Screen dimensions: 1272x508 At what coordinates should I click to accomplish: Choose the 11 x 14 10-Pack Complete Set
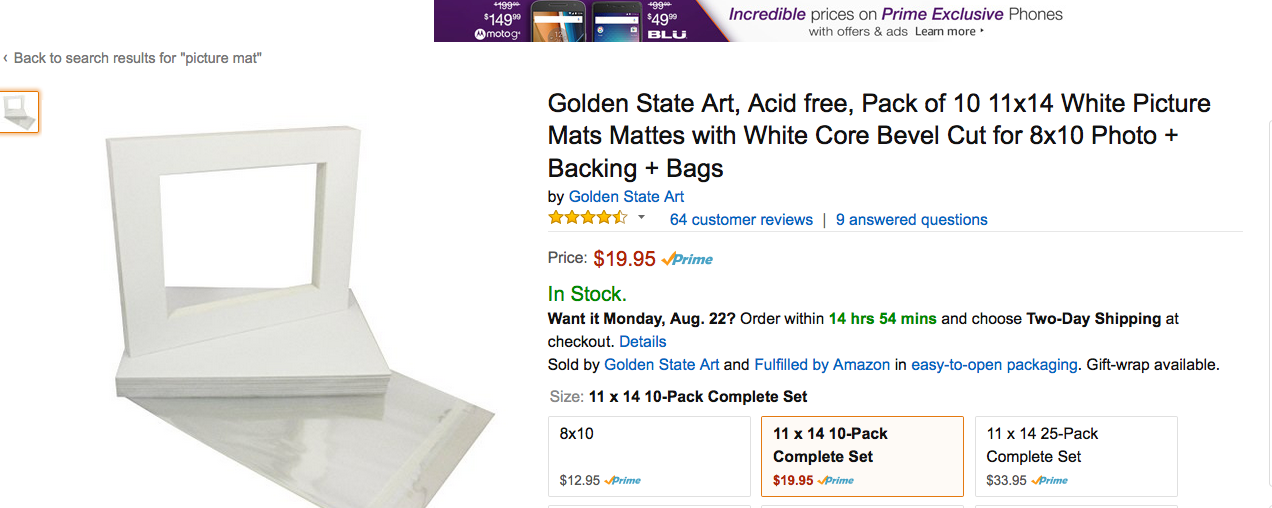[x=862, y=456]
